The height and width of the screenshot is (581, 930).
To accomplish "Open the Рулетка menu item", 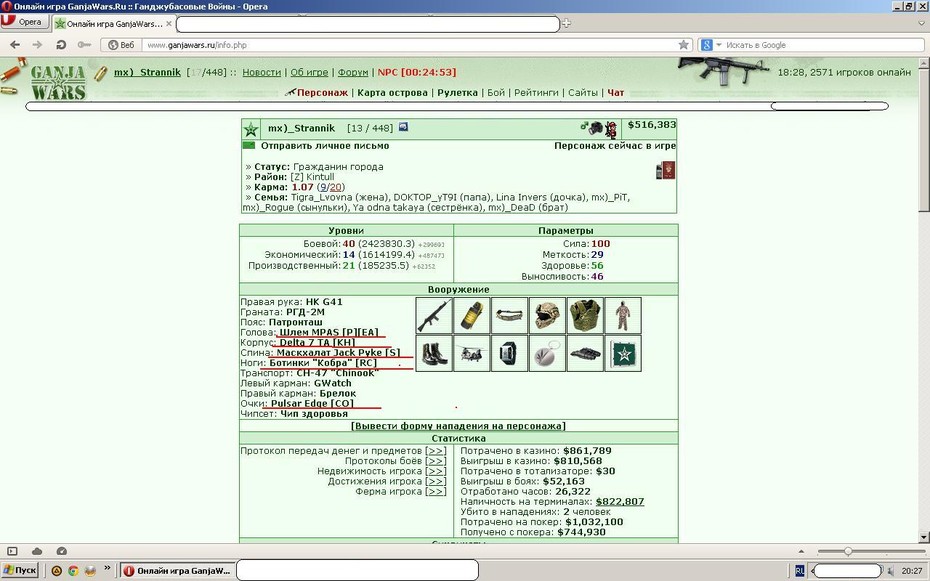I will [x=457, y=92].
